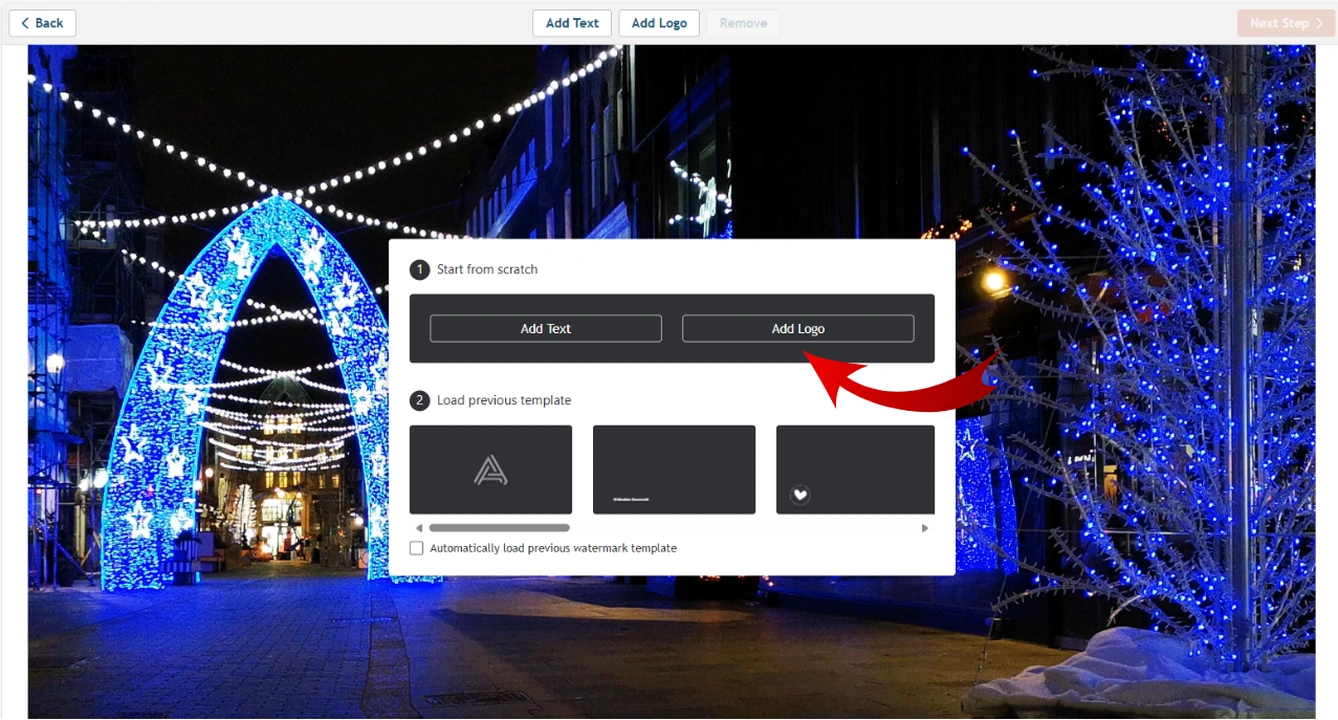The image size is (1338, 720).
Task: Click Add Text in the top toolbar
Action: pos(572,23)
